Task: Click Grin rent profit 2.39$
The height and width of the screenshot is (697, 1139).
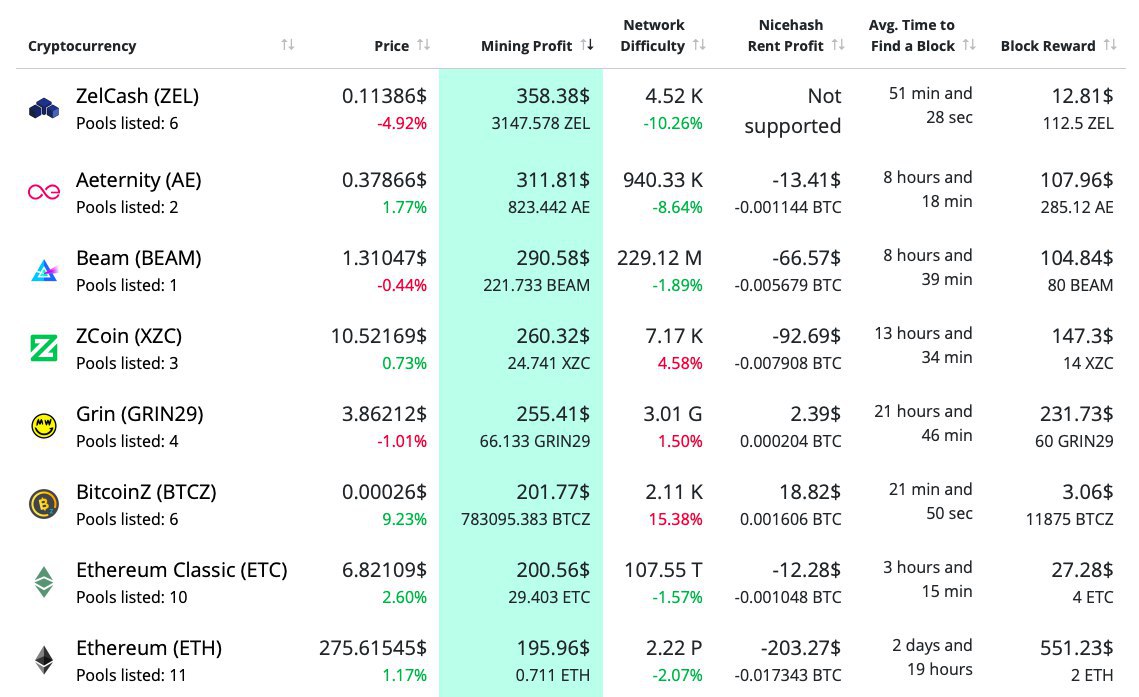Action: [x=816, y=414]
